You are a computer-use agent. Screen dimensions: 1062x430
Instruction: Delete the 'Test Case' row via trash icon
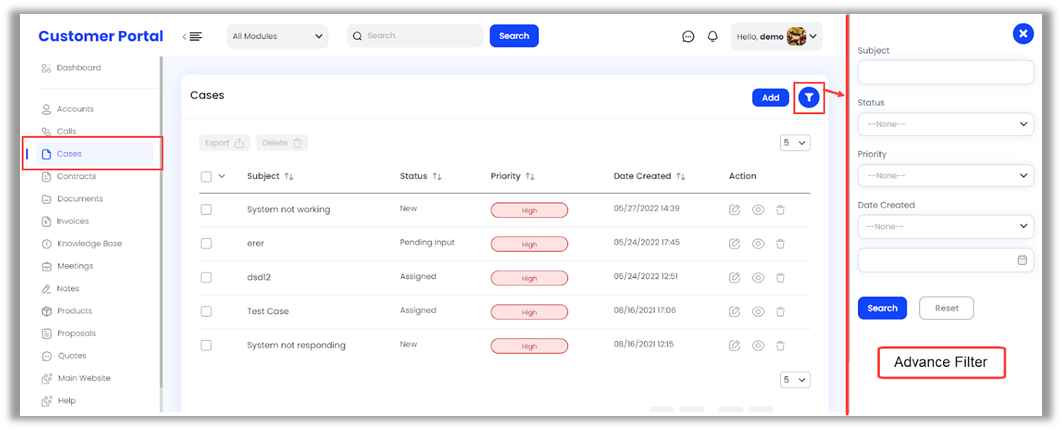pyautogui.click(x=780, y=312)
